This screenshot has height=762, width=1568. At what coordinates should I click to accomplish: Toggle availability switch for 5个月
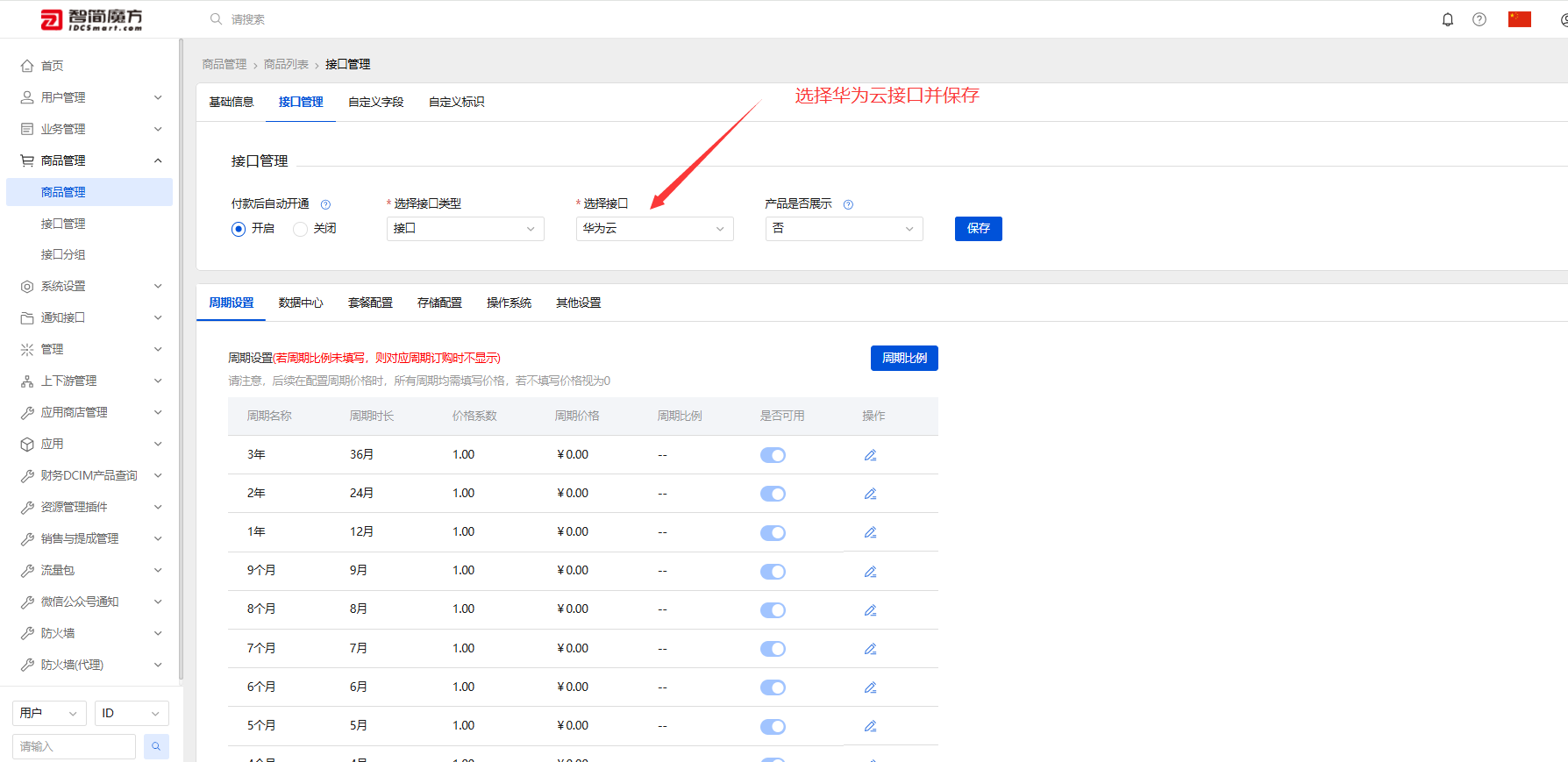[x=773, y=726]
